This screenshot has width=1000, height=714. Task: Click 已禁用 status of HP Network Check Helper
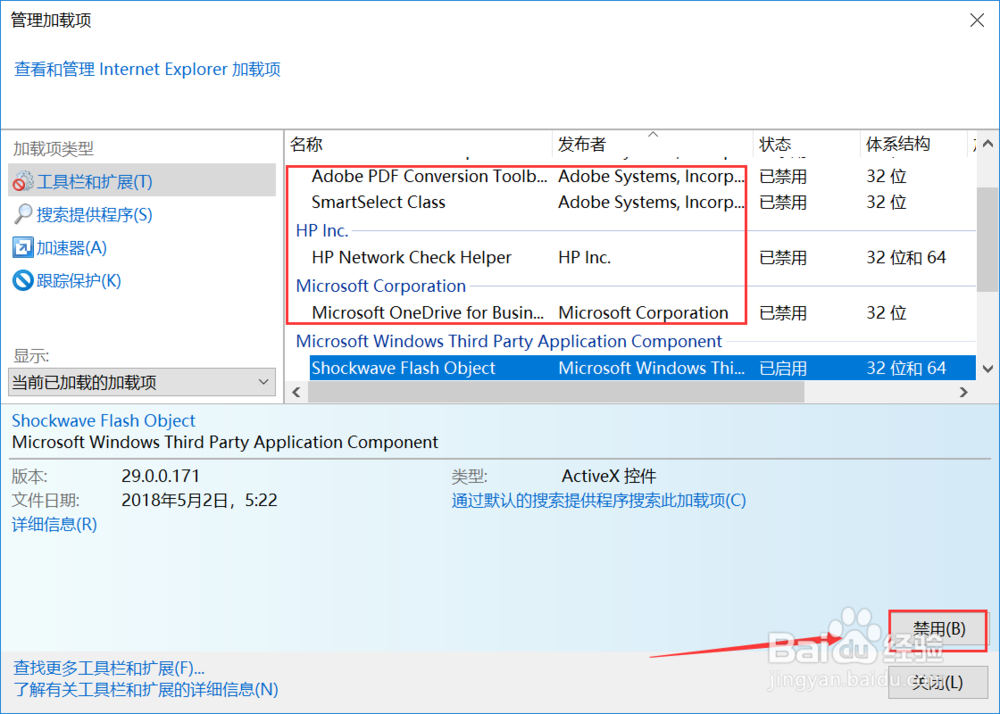[x=783, y=258]
